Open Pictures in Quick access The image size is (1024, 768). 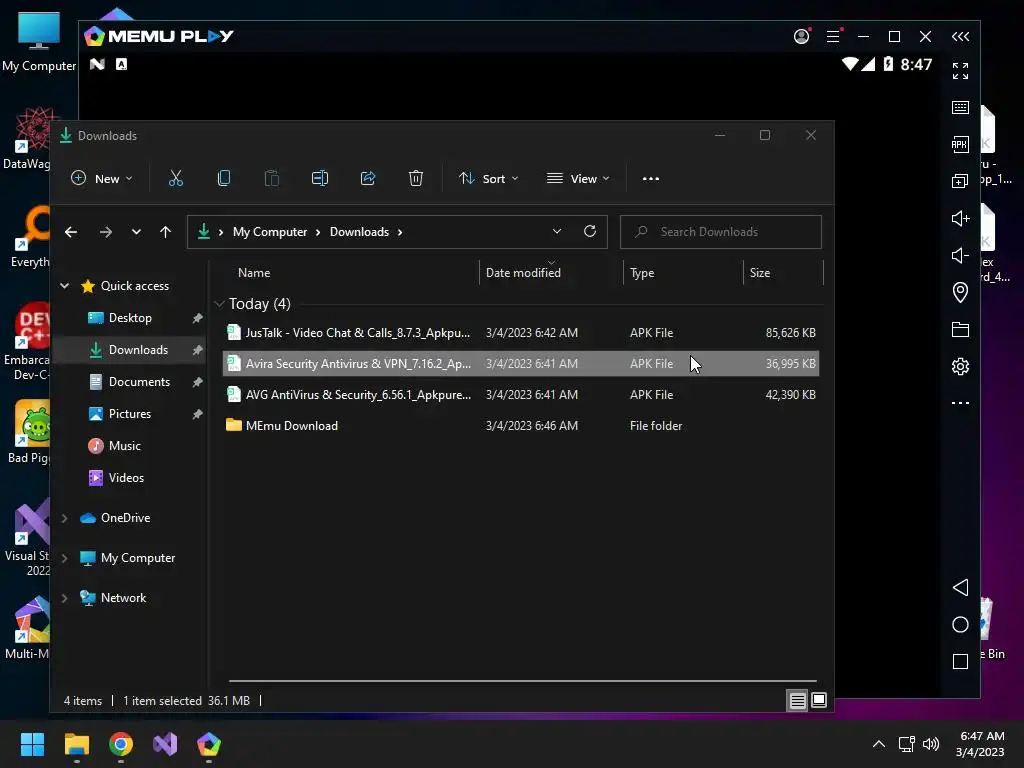tap(129, 414)
